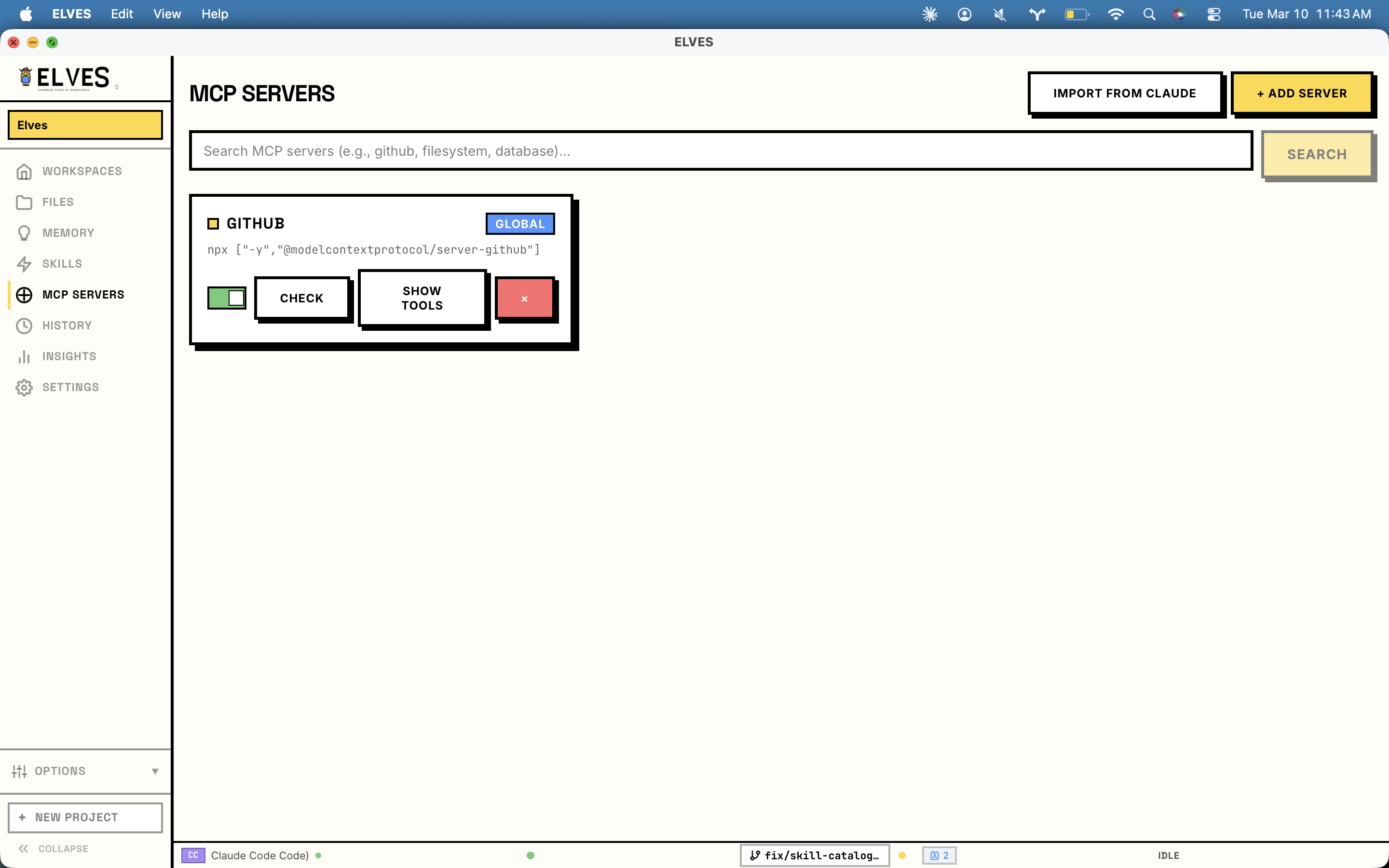
Task: Open the View menu
Action: (166, 14)
